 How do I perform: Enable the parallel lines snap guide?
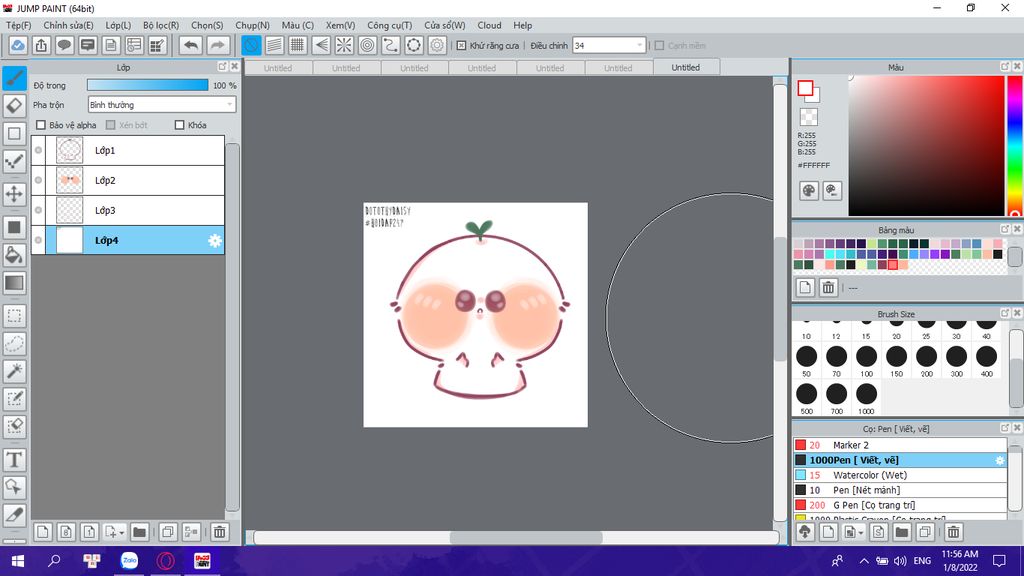274,45
